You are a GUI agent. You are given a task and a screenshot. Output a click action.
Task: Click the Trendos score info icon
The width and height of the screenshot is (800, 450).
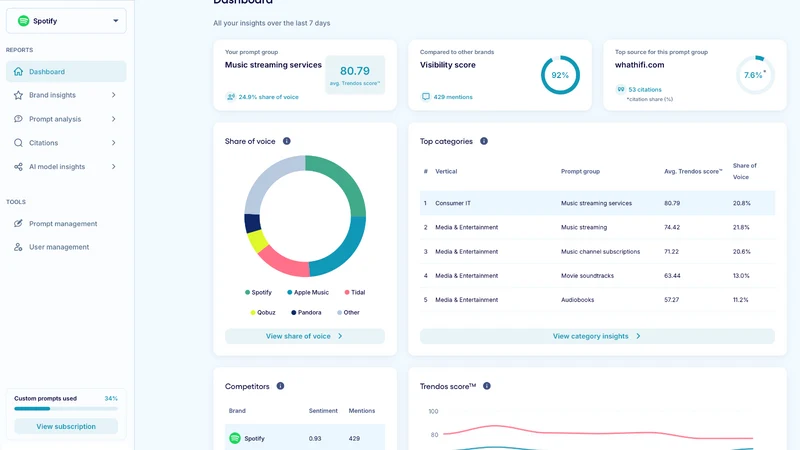[487, 386]
